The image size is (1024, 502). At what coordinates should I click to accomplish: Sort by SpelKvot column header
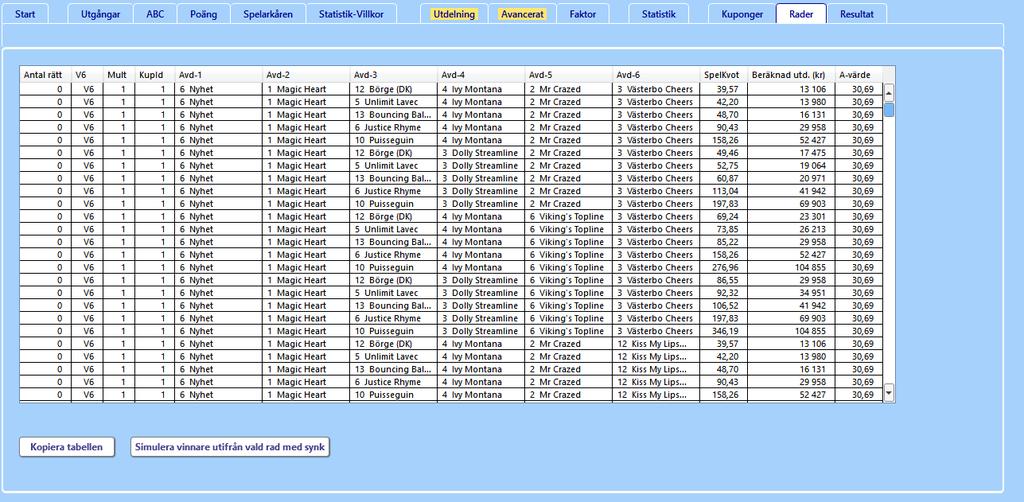pyautogui.click(x=724, y=74)
